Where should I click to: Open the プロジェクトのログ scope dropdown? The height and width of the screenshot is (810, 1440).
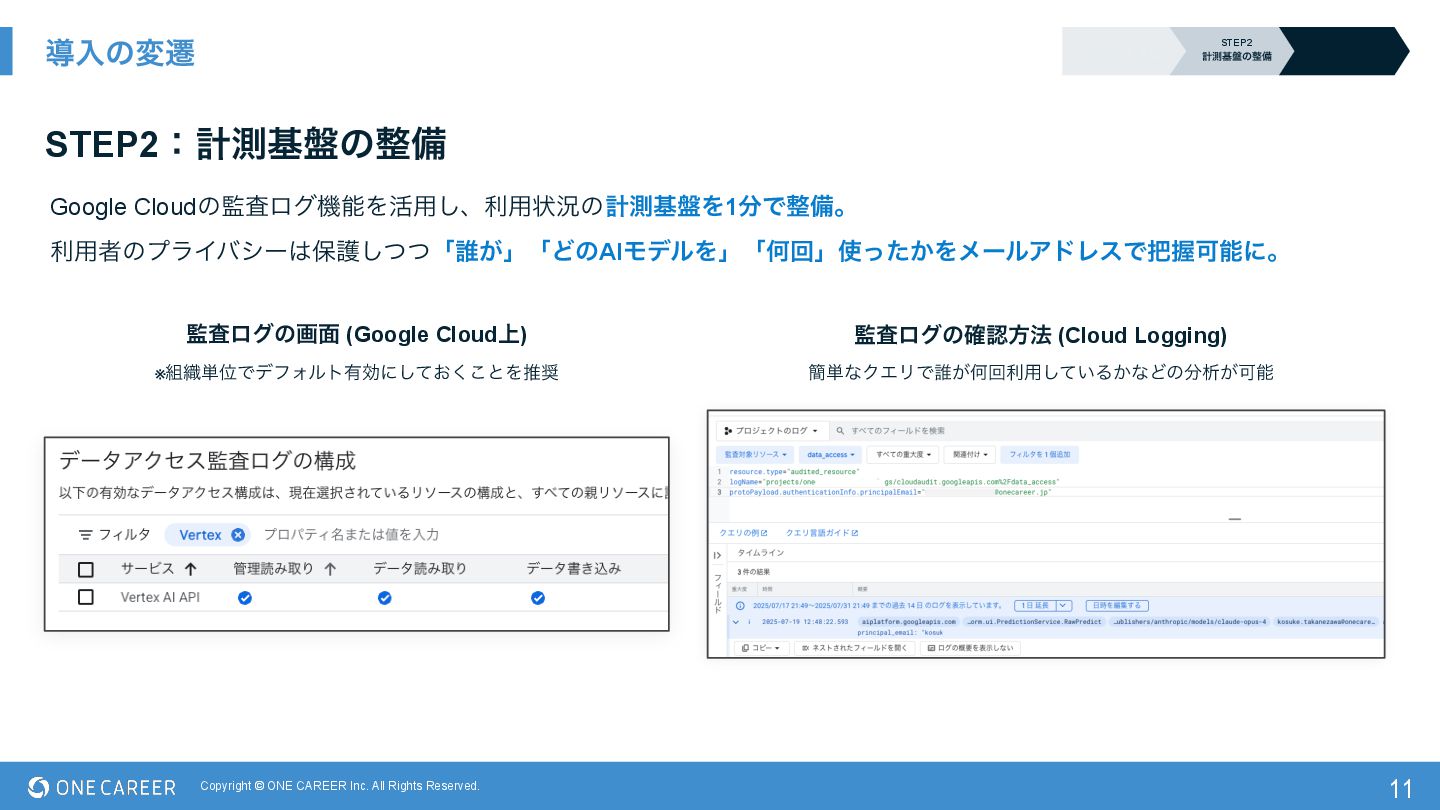point(771,431)
